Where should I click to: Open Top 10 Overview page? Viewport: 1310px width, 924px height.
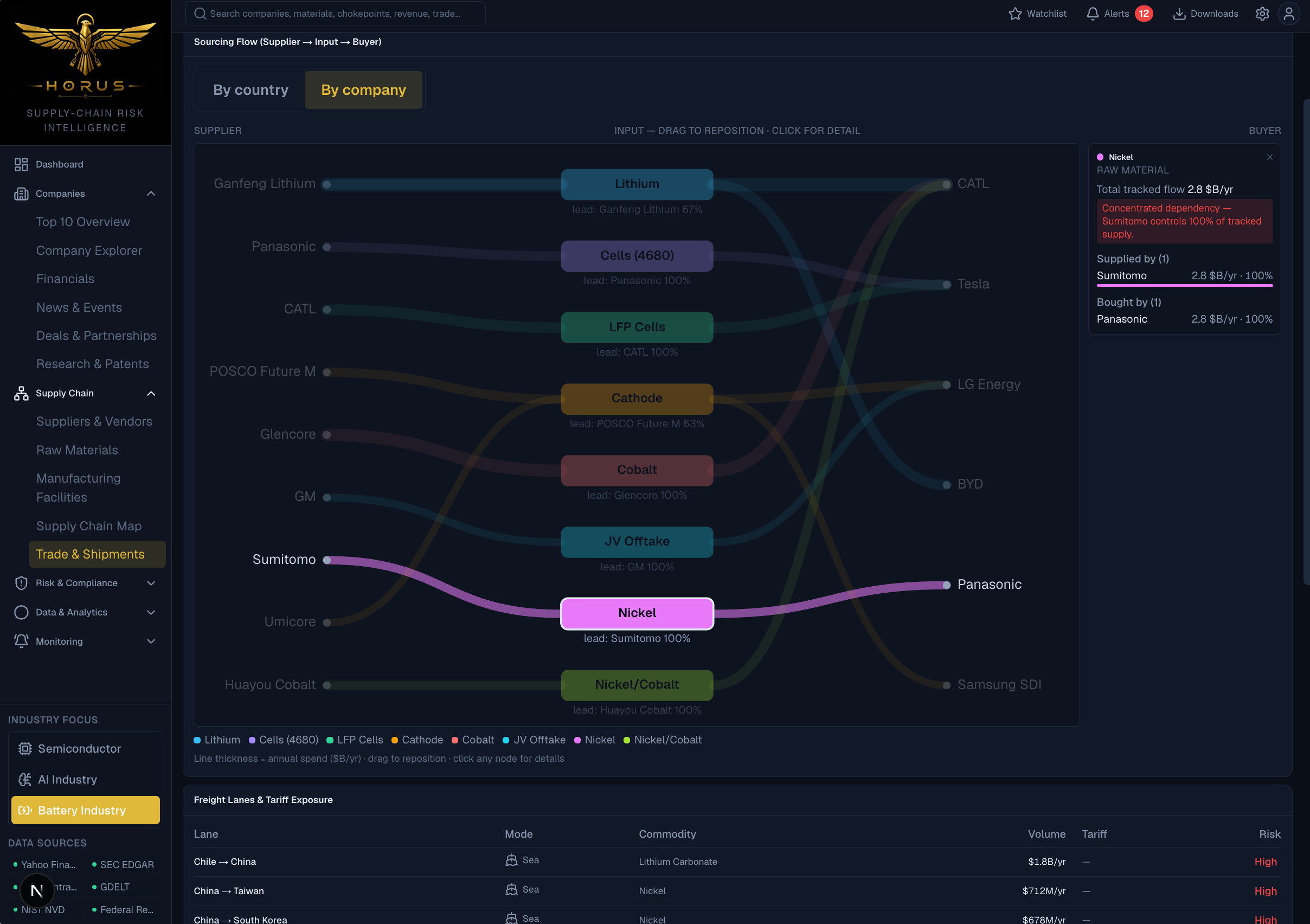pos(84,222)
